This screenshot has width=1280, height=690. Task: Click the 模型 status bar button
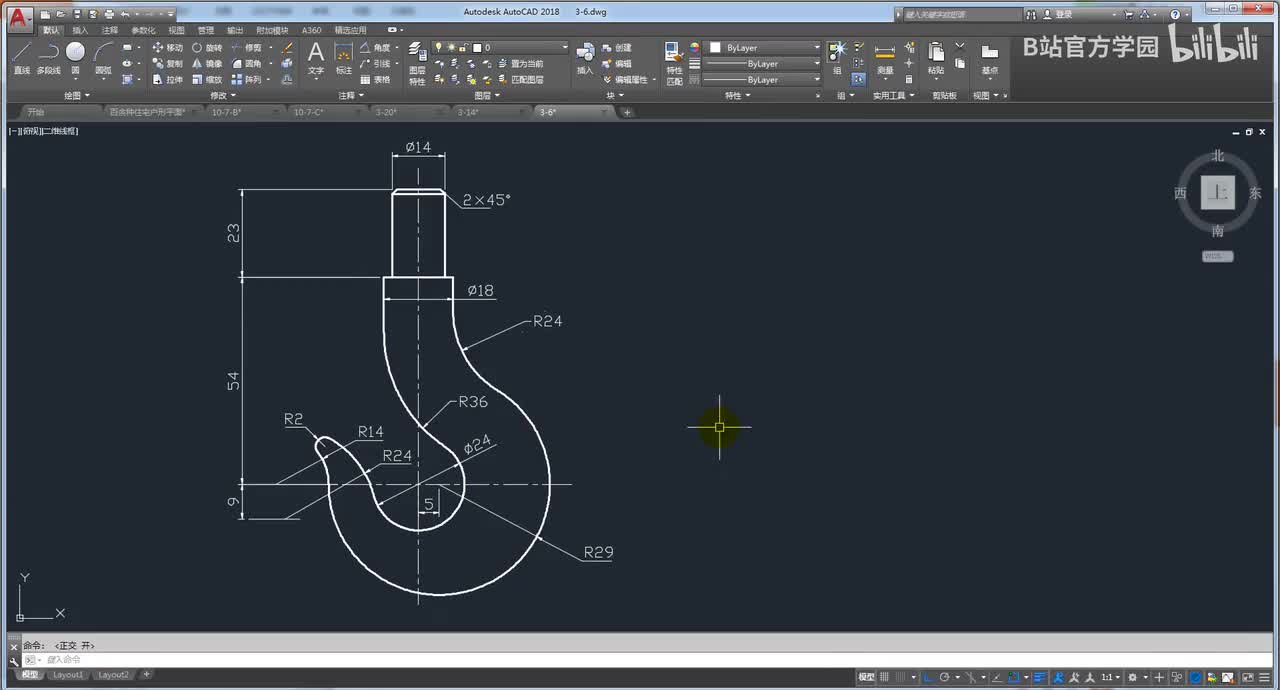(x=866, y=677)
